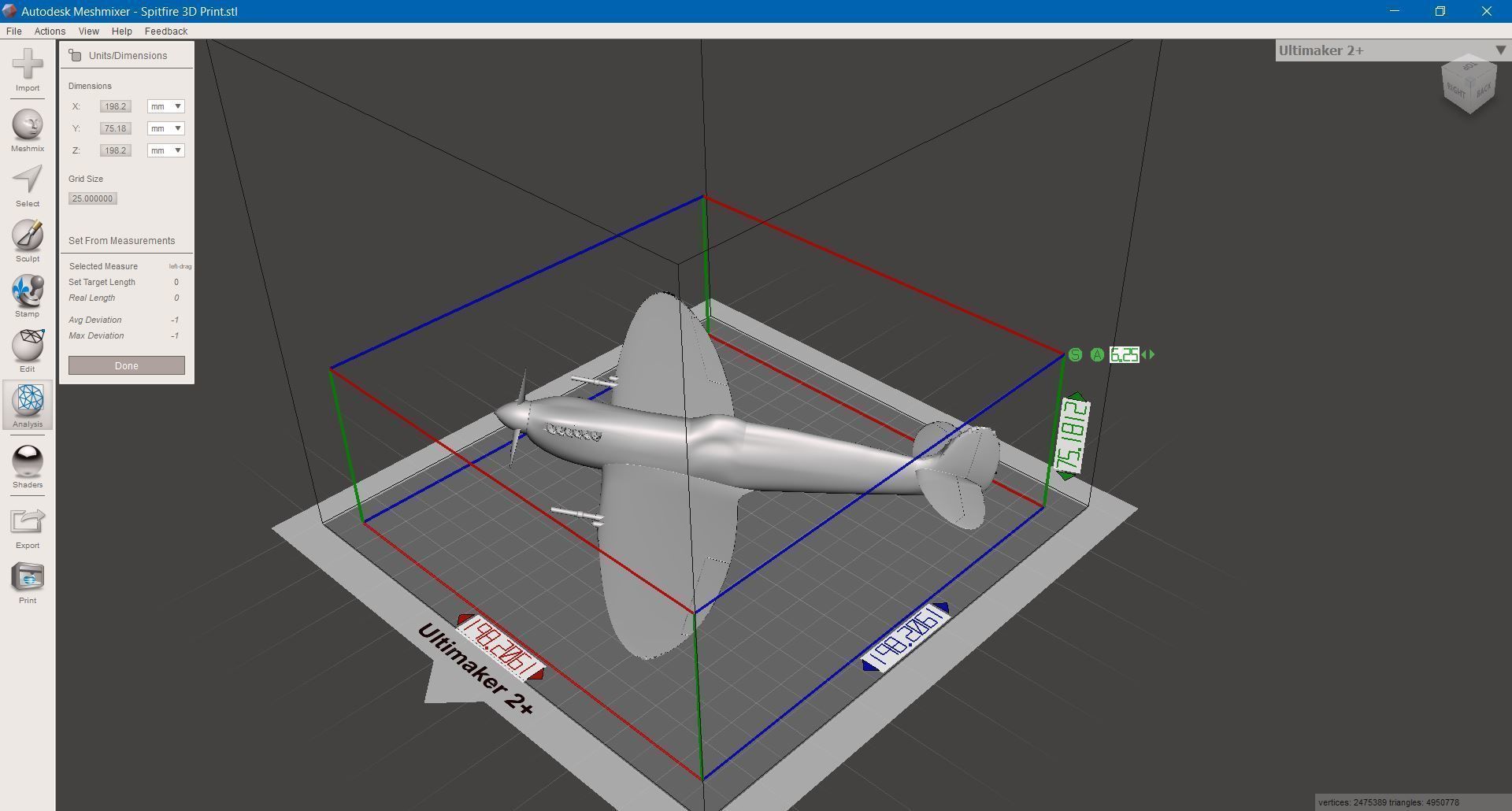Click the green A handle near the height measure
Viewport: 1512px width, 811px height.
tap(1097, 355)
